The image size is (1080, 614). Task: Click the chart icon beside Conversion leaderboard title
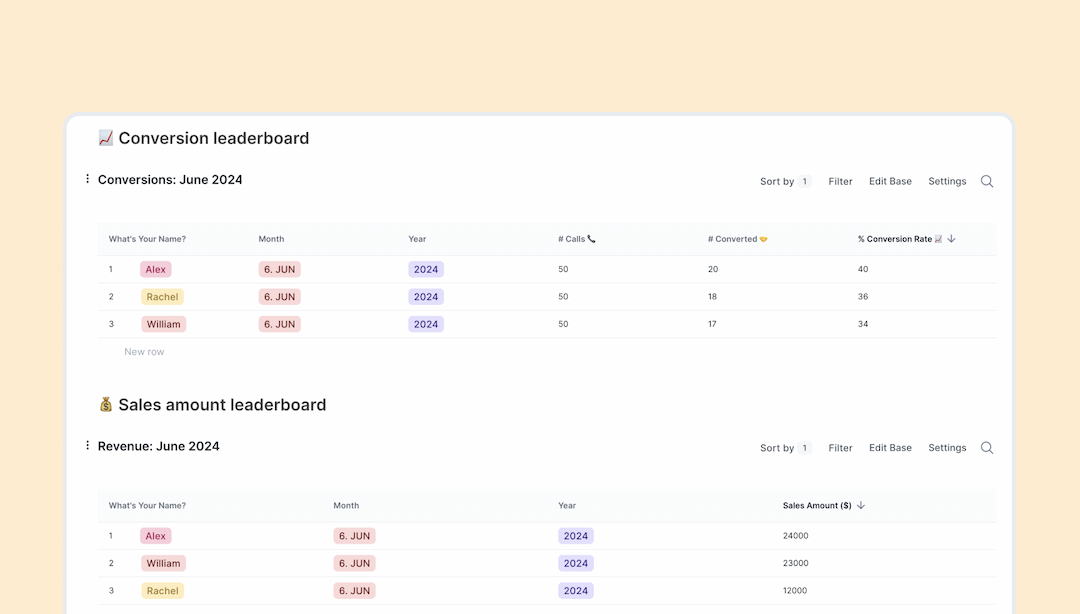click(x=105, y=138)
